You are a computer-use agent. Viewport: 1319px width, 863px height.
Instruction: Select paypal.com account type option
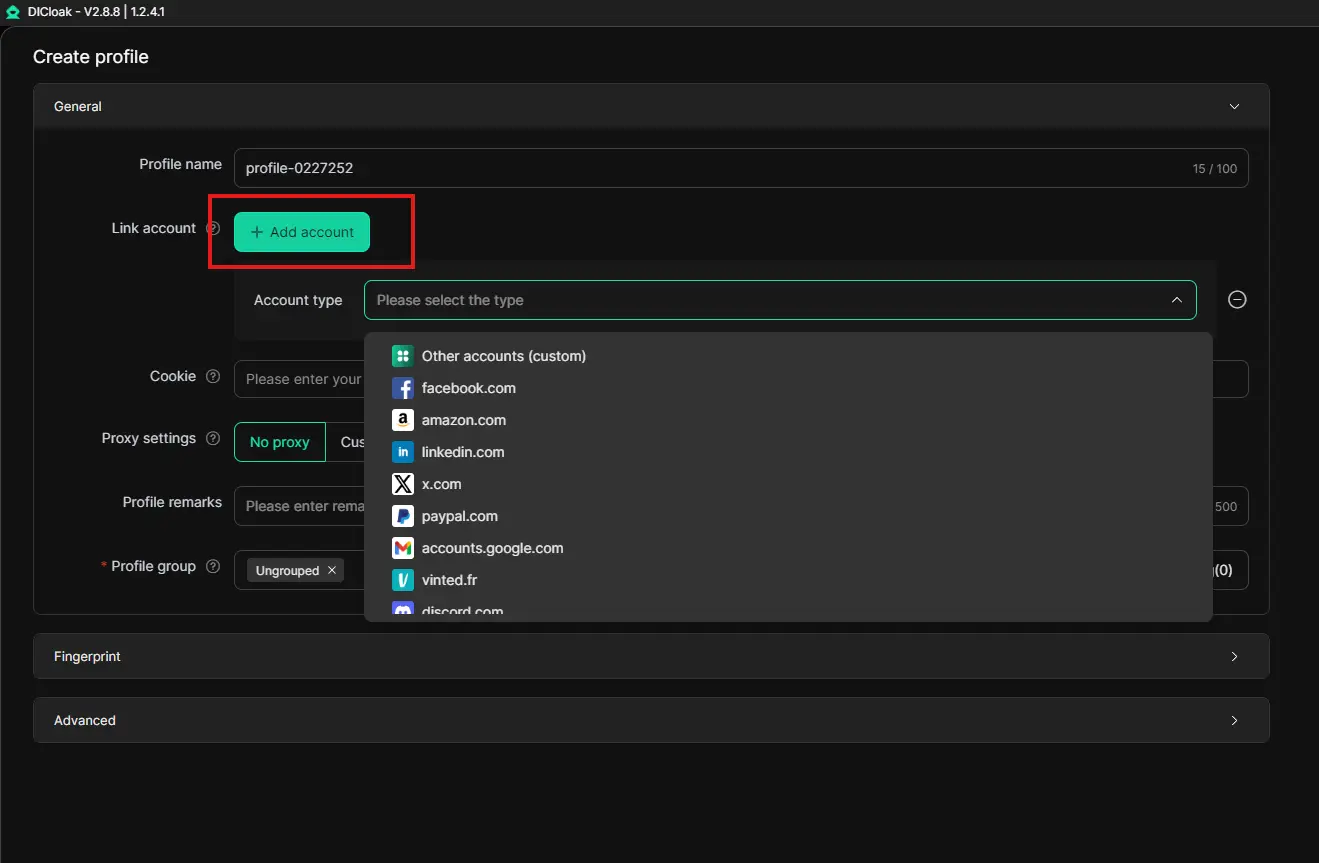[459, 516]
